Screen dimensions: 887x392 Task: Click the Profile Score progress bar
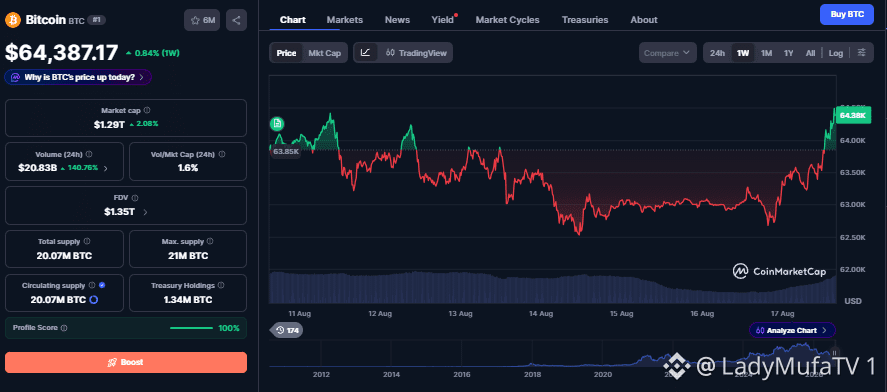(x=191, y=328)
